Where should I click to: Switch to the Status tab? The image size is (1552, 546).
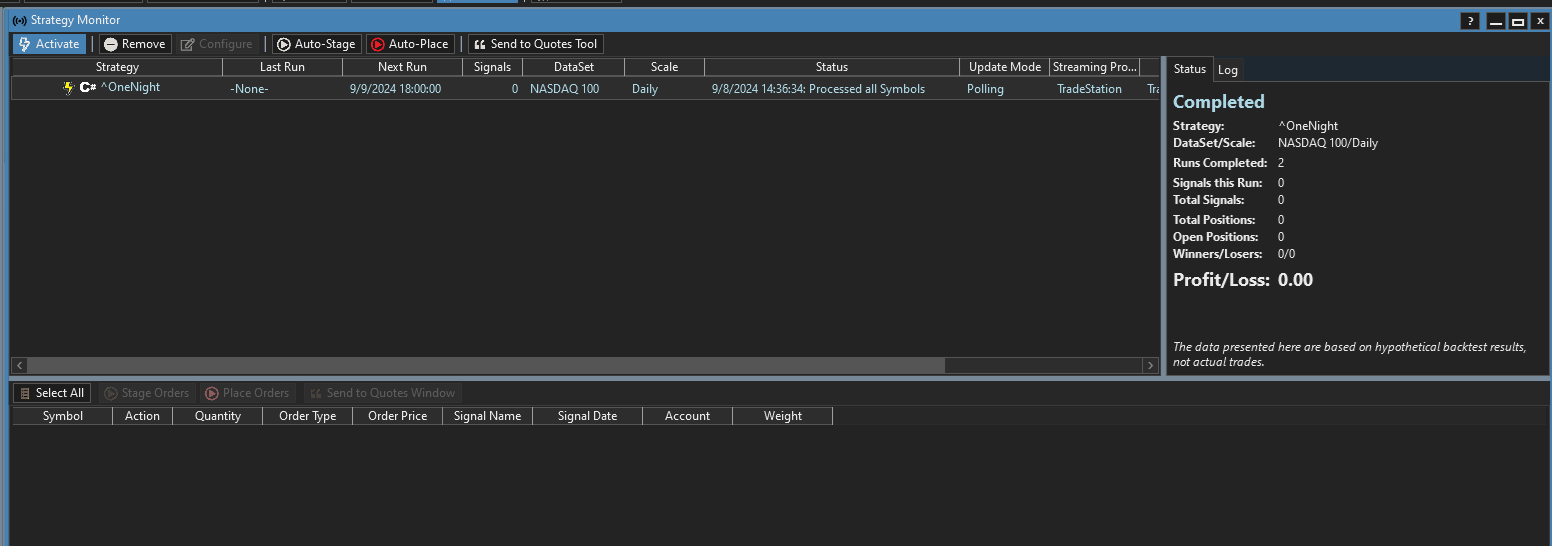(1189, 69)
